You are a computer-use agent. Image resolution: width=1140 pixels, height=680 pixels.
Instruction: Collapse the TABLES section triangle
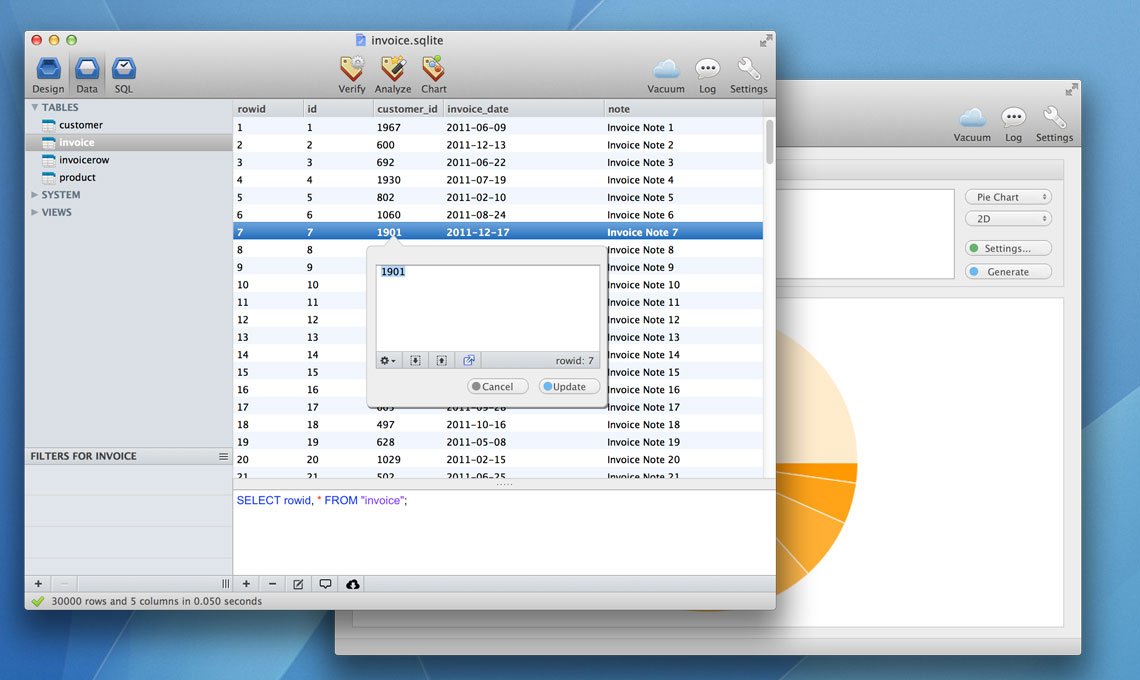click(34, 108)
